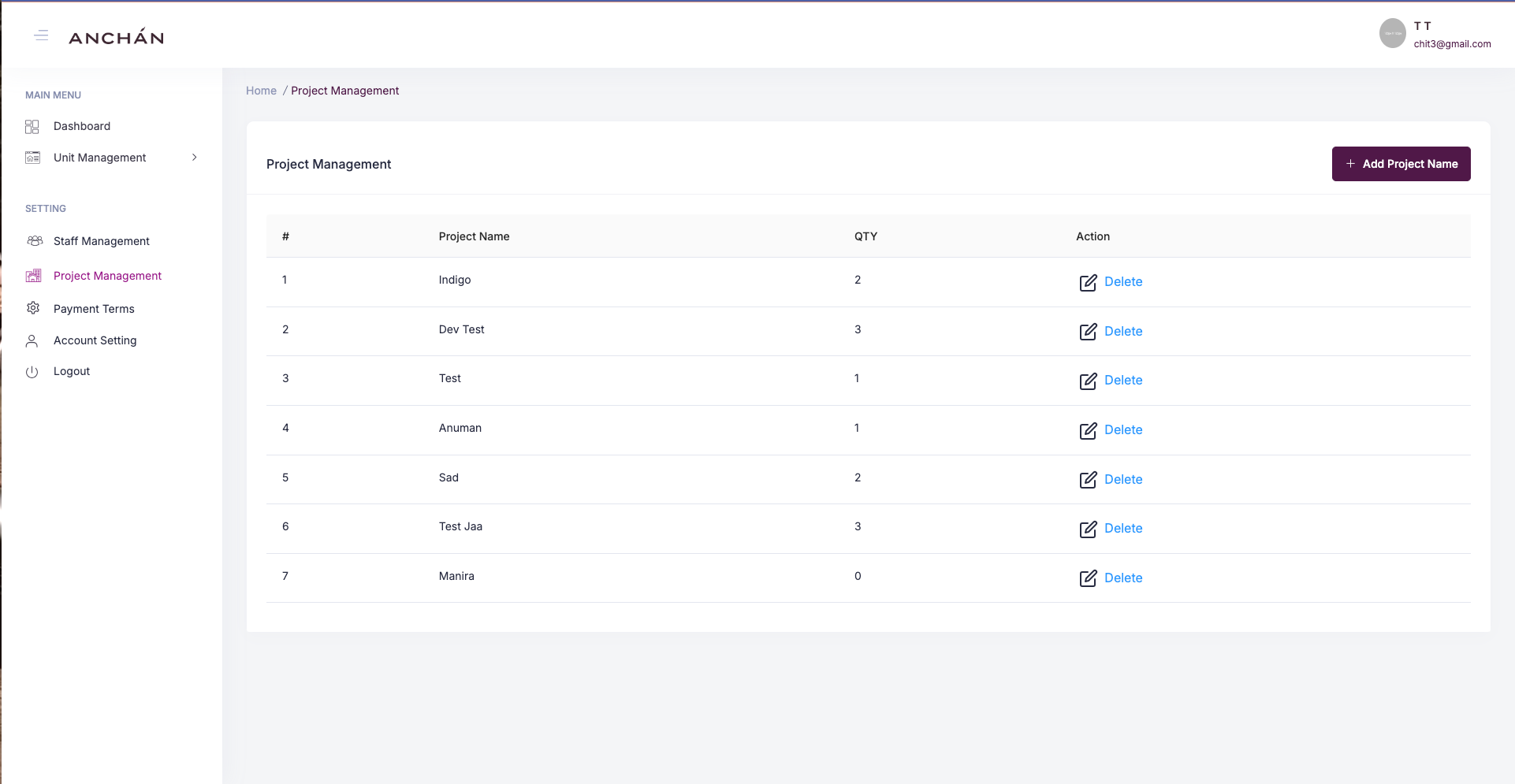Screen dimensions: 1515x784
Task: Click Logout in the sidebar
Action: [x=72, y=371]
